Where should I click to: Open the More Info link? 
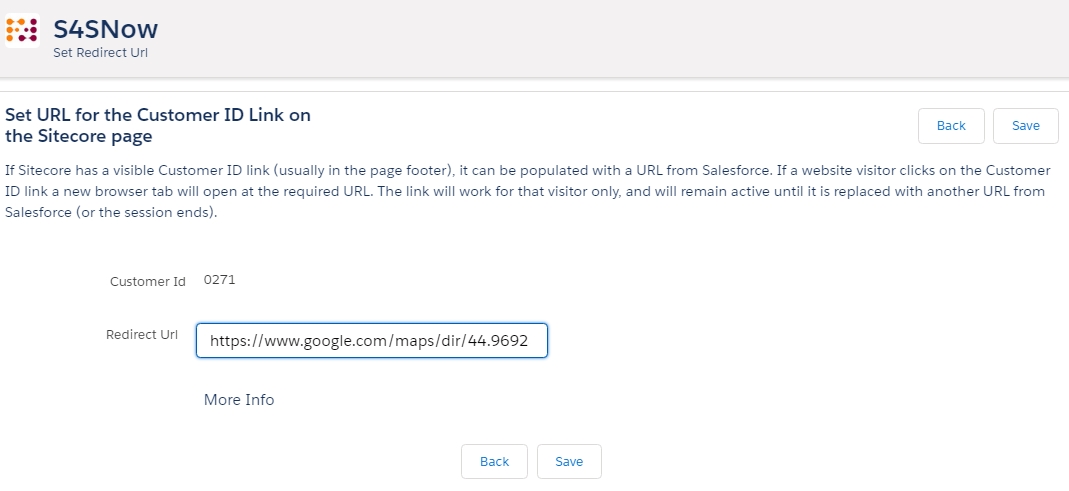coord(239,400)
